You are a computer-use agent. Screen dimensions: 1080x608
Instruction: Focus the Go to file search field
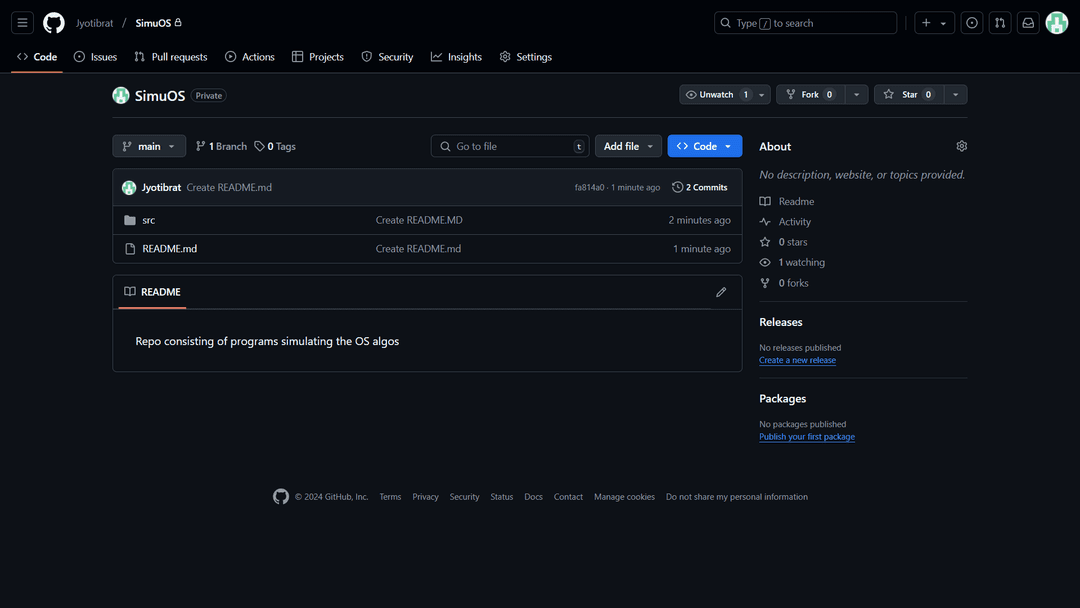coord(510,146)
